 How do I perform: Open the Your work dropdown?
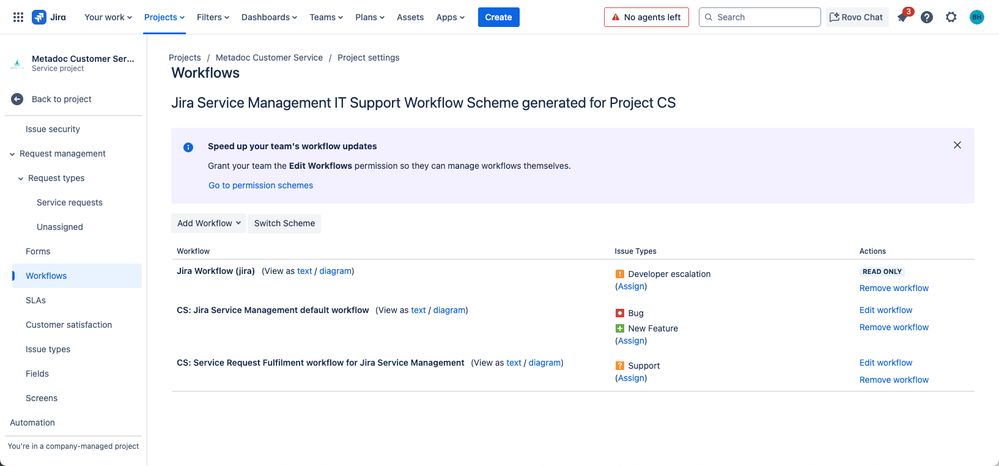point(108,17)
